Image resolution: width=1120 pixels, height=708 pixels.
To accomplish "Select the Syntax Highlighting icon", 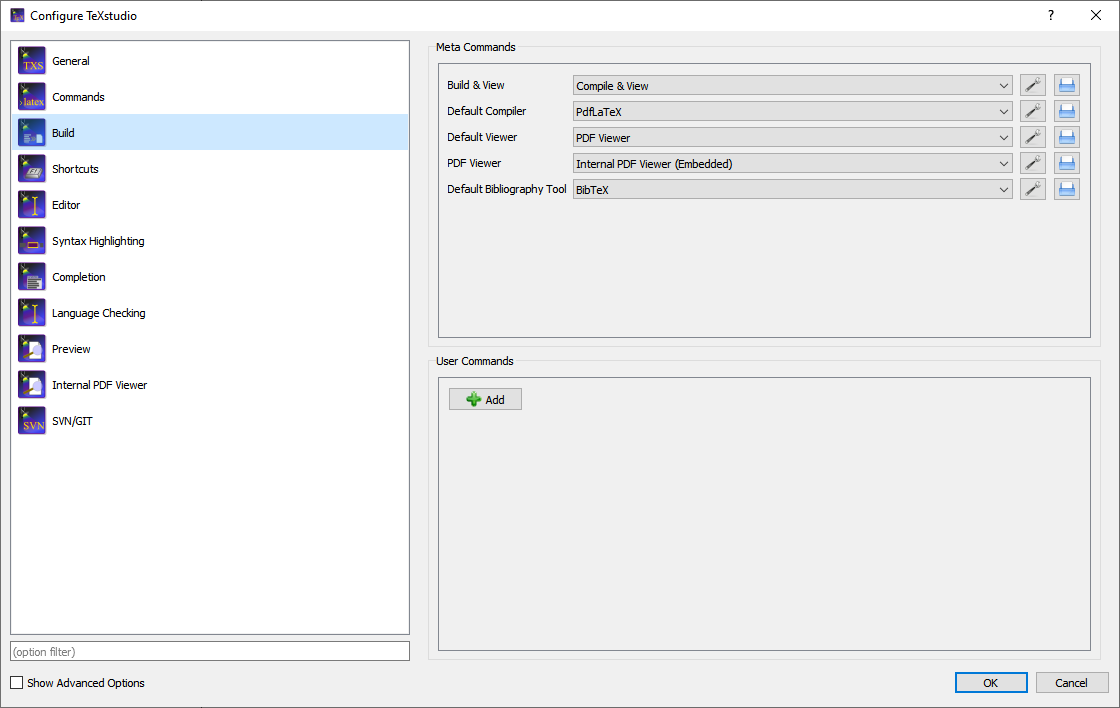I will (x=30, y=240).
